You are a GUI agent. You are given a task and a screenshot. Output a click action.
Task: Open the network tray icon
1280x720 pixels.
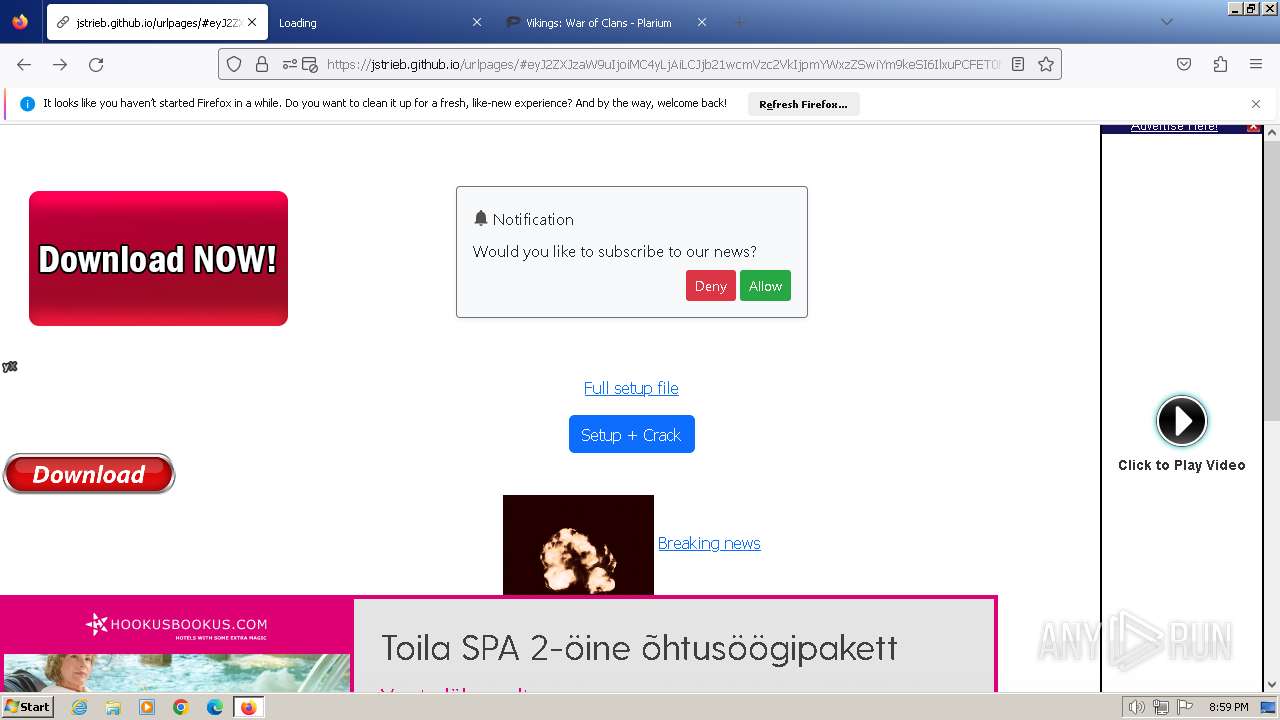(1161, 707)
